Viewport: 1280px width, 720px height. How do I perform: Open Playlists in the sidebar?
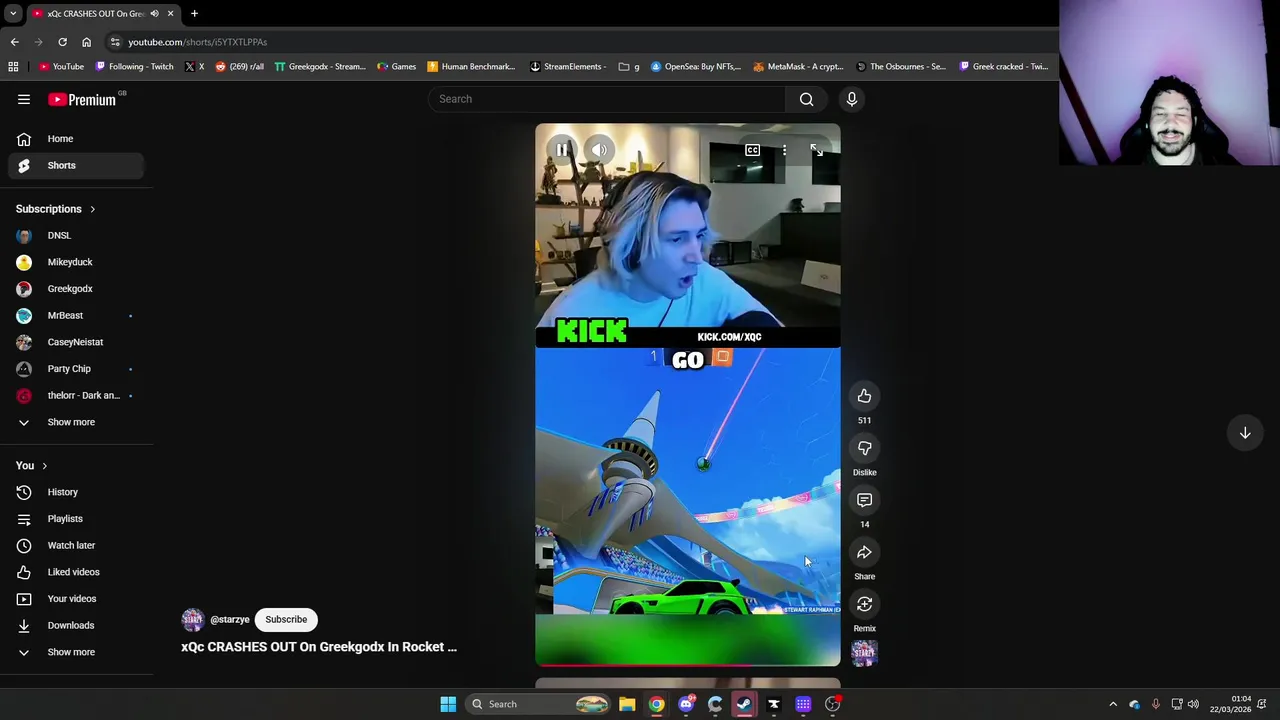point(77,519)
